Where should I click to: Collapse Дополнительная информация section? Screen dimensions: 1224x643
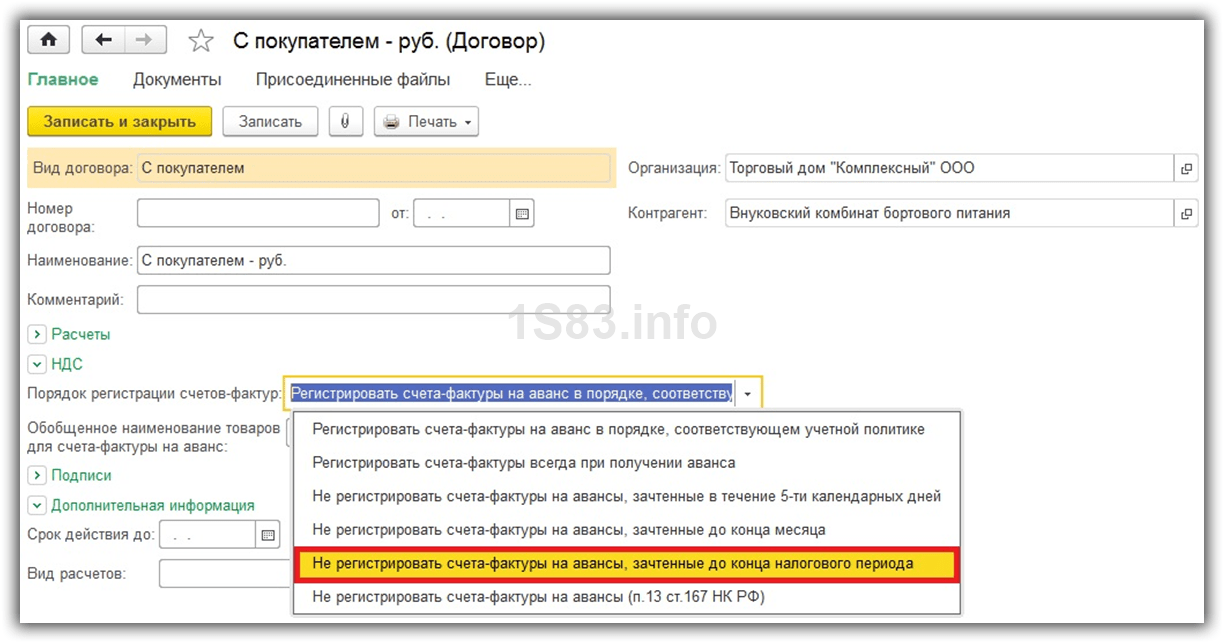pos(37,505)
